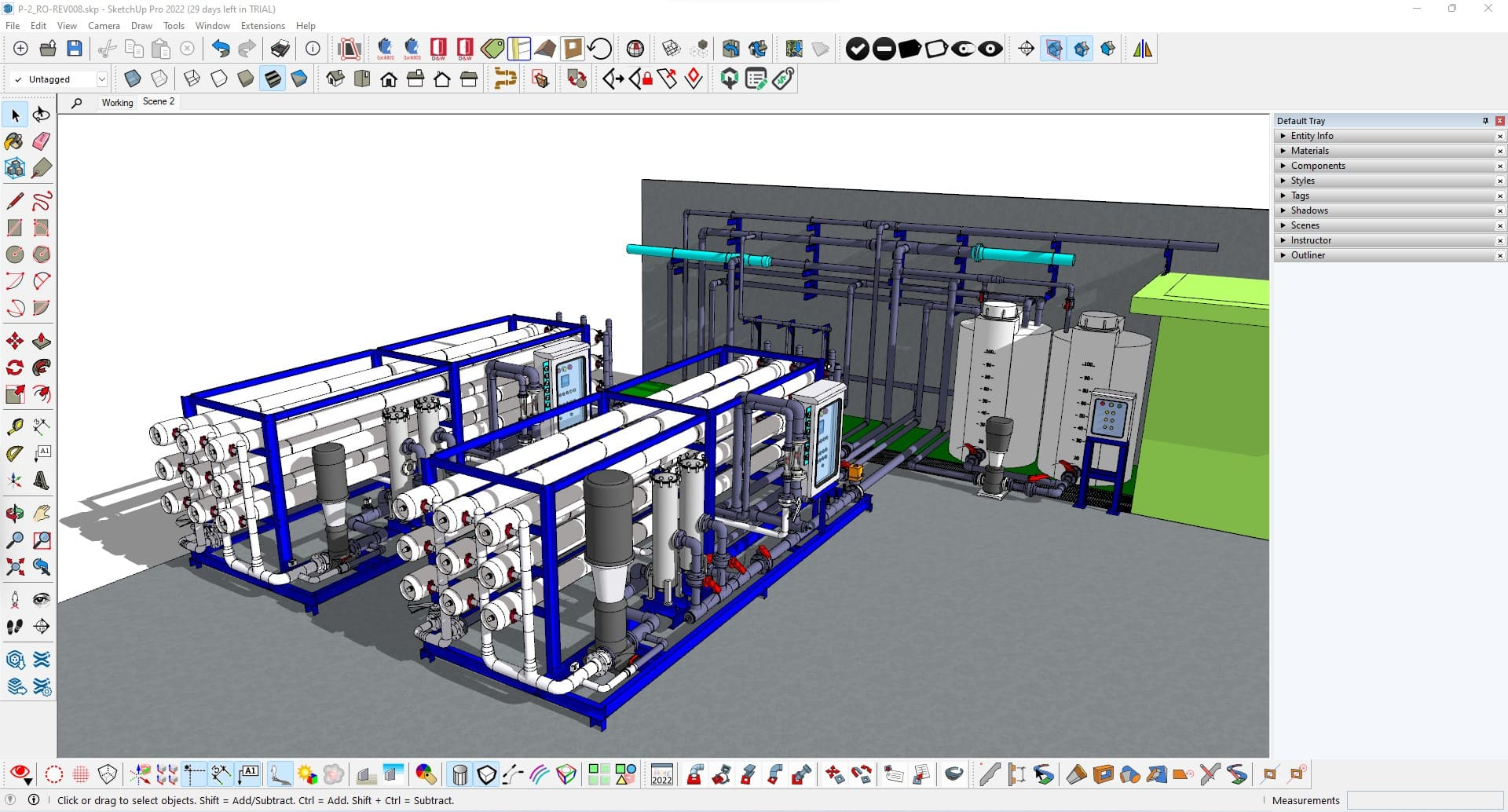Expand the Components panel
The height and width of the screenshot is (812, 1508).
(x=1389, y=166)
